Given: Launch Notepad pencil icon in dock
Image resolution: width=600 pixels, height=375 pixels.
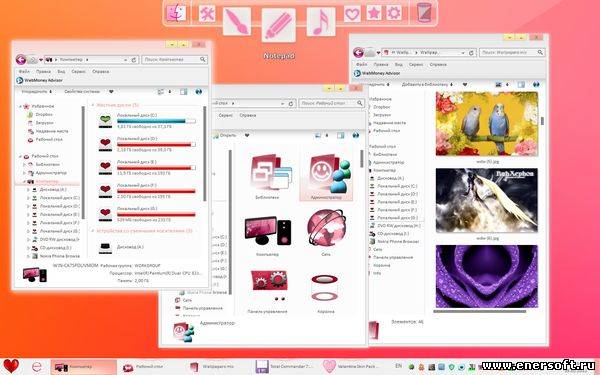Looking at the screenshot, I should tap(279, 25).
